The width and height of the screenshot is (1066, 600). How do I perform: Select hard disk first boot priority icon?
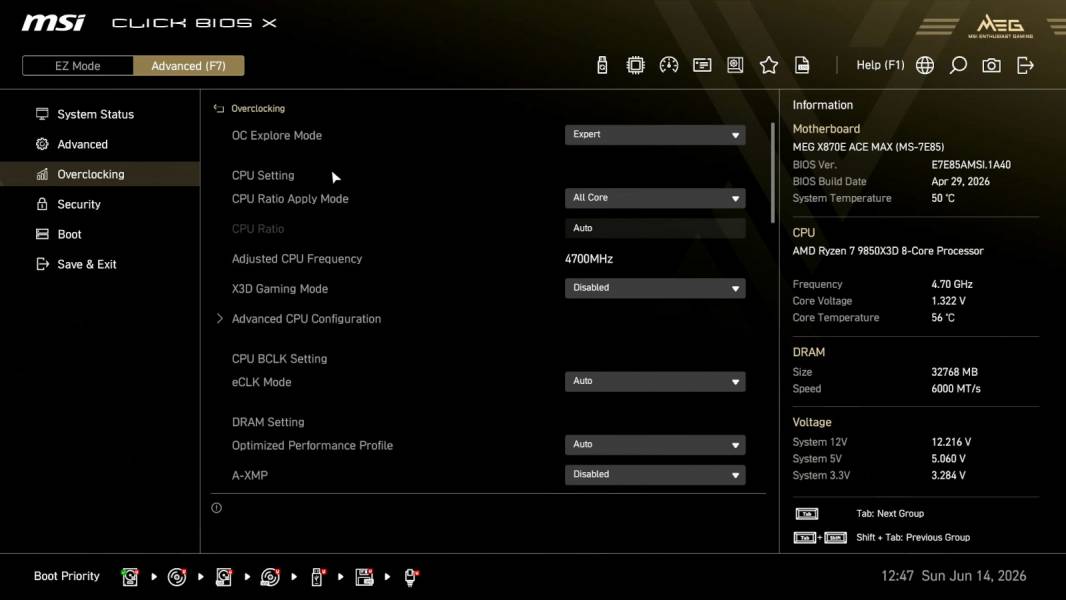[130, 577]
